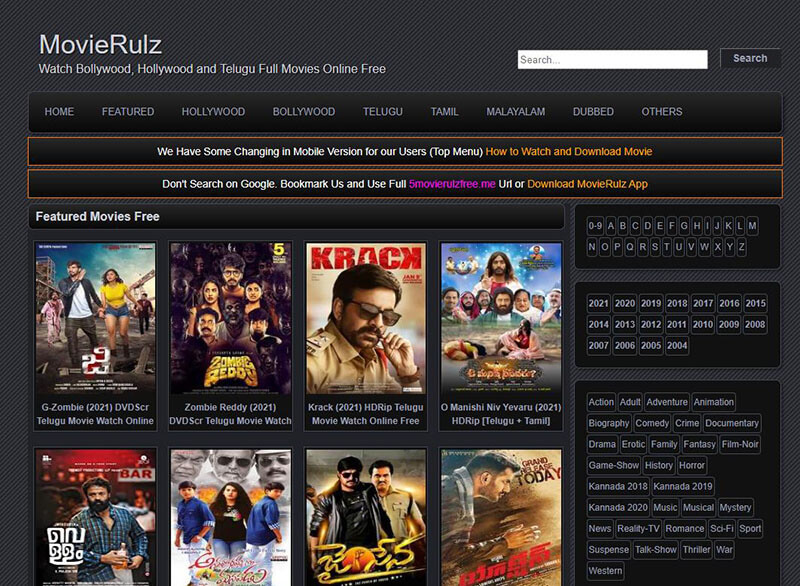
Task: Choose the Film-Noir genre tag
Action: tap(740, 444)
